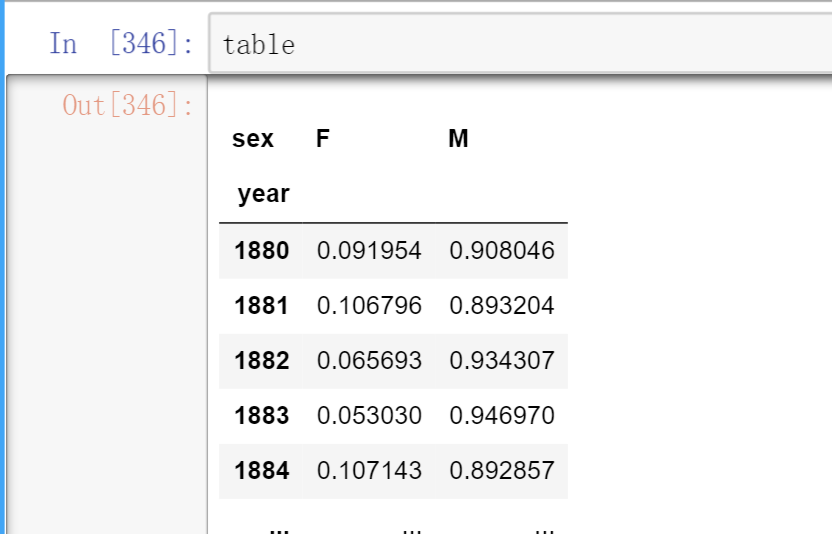Select the row index 1883
Viewport: 832px width, 534px height.
pos(262,416)
